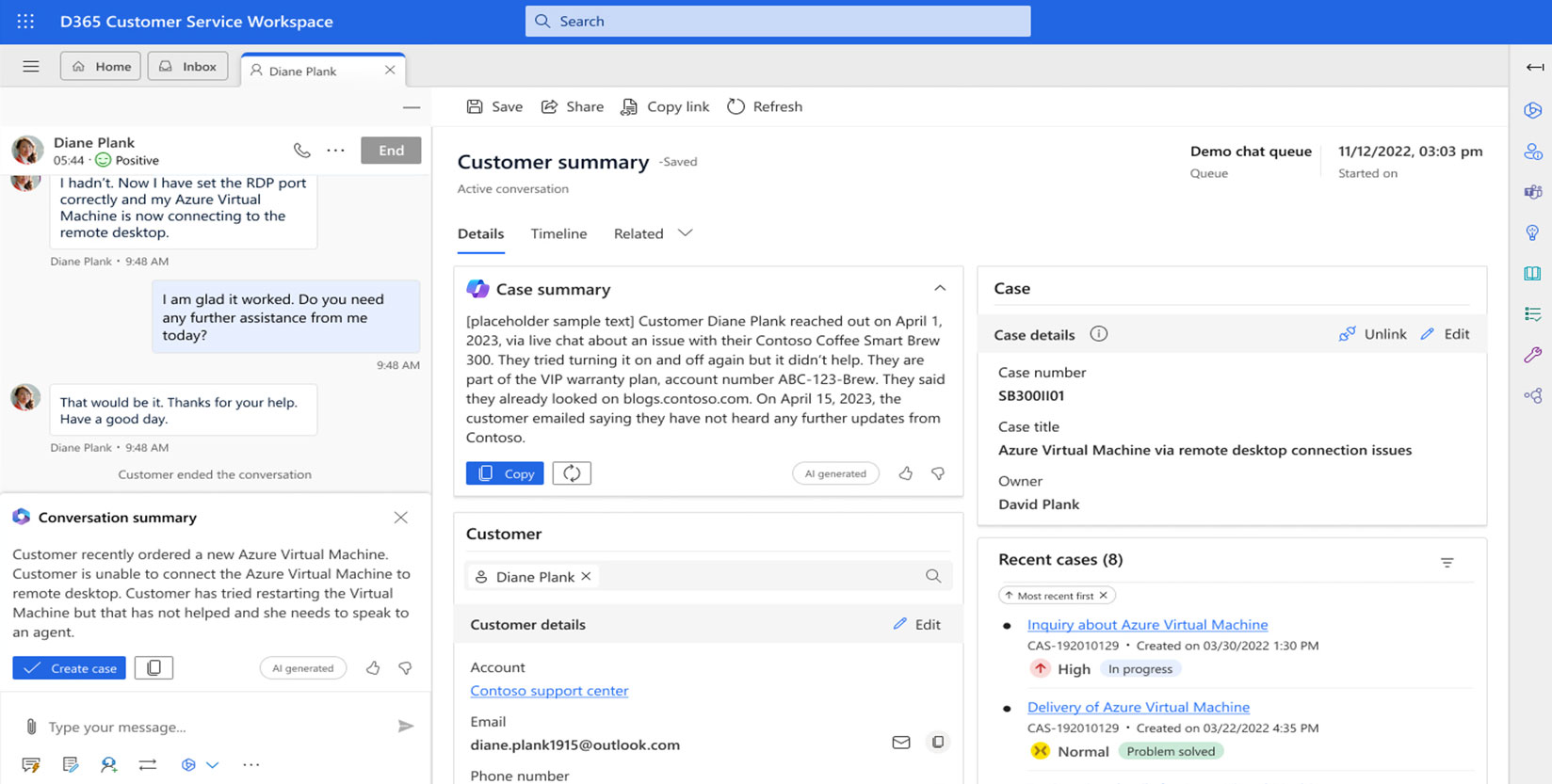This screenshot has height=784, width=1552.
Task: Open the Home tab
Action: [x=101, y=67]
